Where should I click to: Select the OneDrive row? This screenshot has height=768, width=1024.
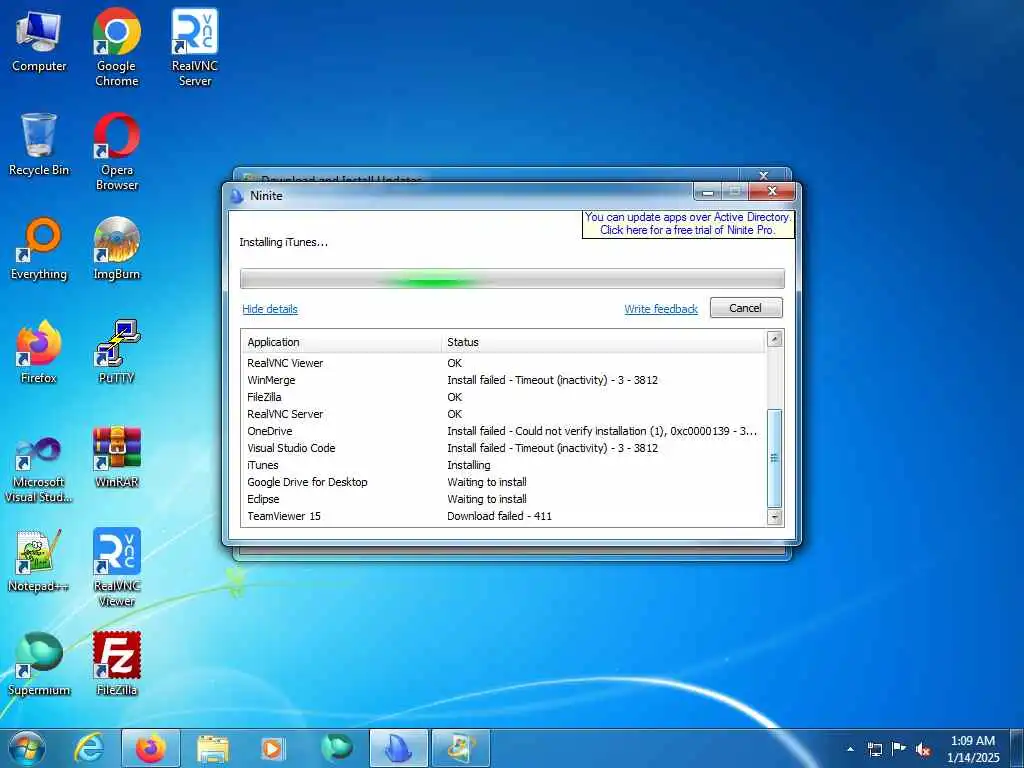coord(504,431)
